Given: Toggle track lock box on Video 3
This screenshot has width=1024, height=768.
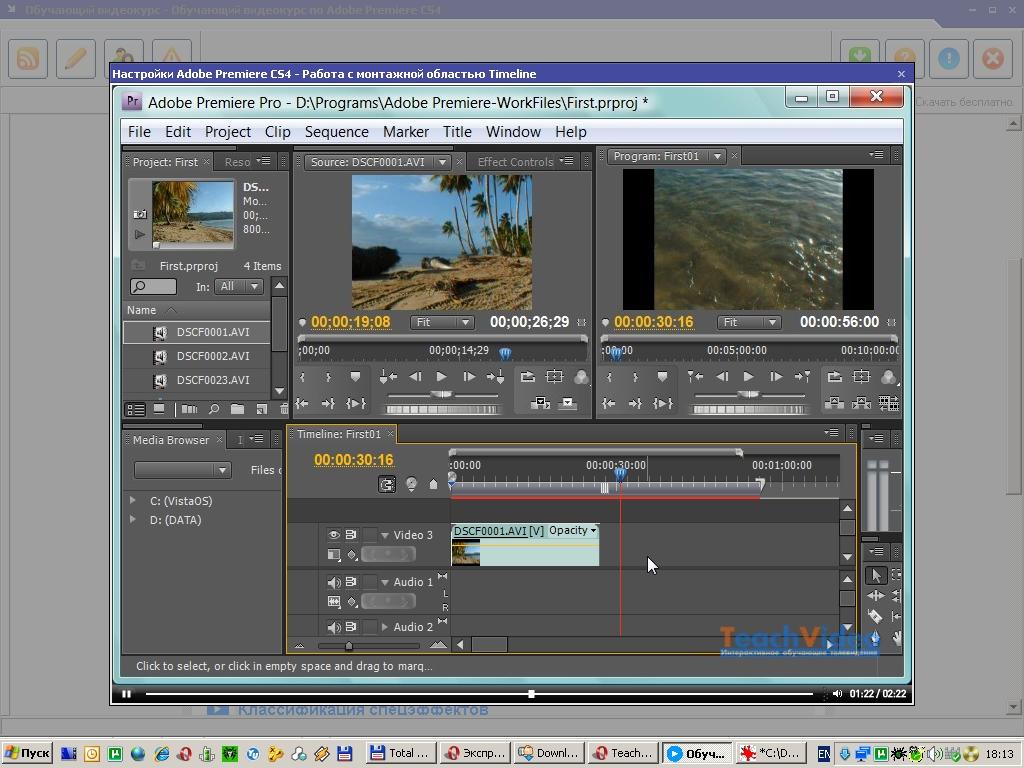Looking at the screenshot, I should click(x=370, y=535).
